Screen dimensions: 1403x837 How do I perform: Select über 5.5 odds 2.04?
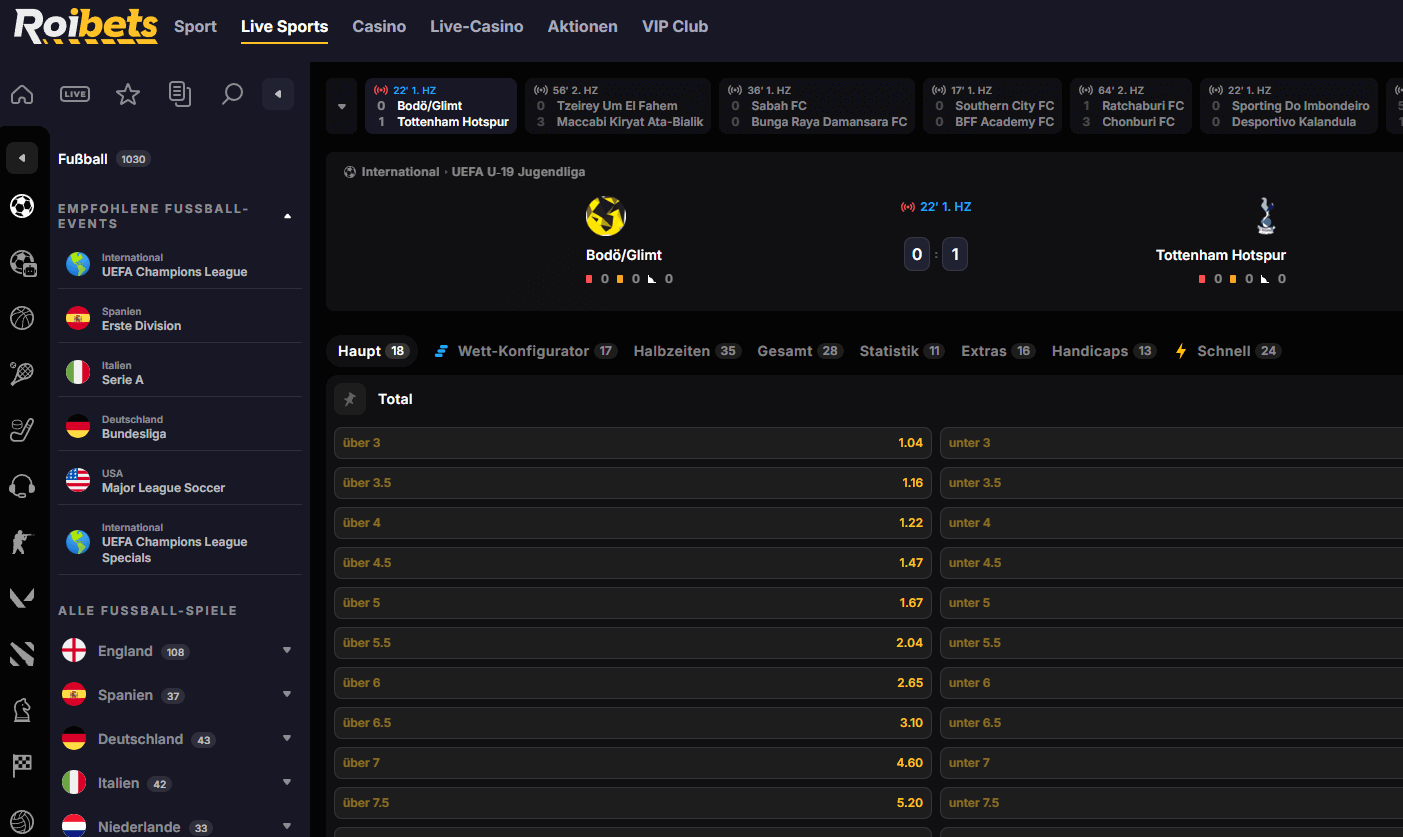(x=632, y=643)
